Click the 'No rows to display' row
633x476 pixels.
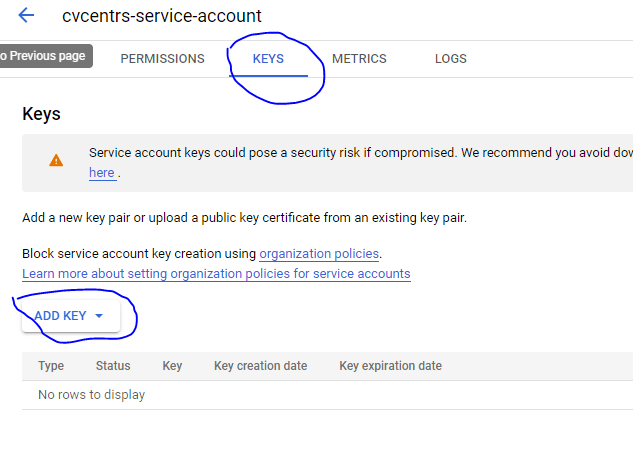click(91, 395)
